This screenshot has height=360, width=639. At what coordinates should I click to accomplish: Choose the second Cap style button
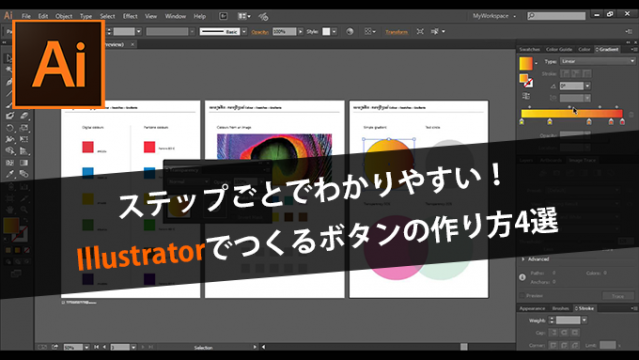pyautogui.click(x=564, y=333)
